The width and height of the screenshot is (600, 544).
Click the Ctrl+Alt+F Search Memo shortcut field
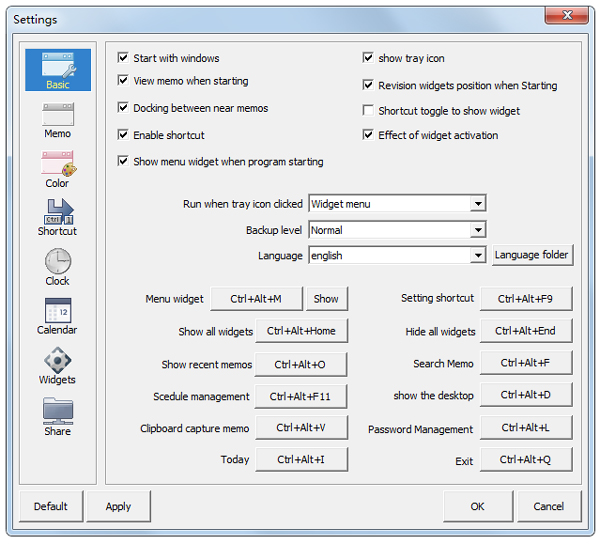(x=525, y=364)
